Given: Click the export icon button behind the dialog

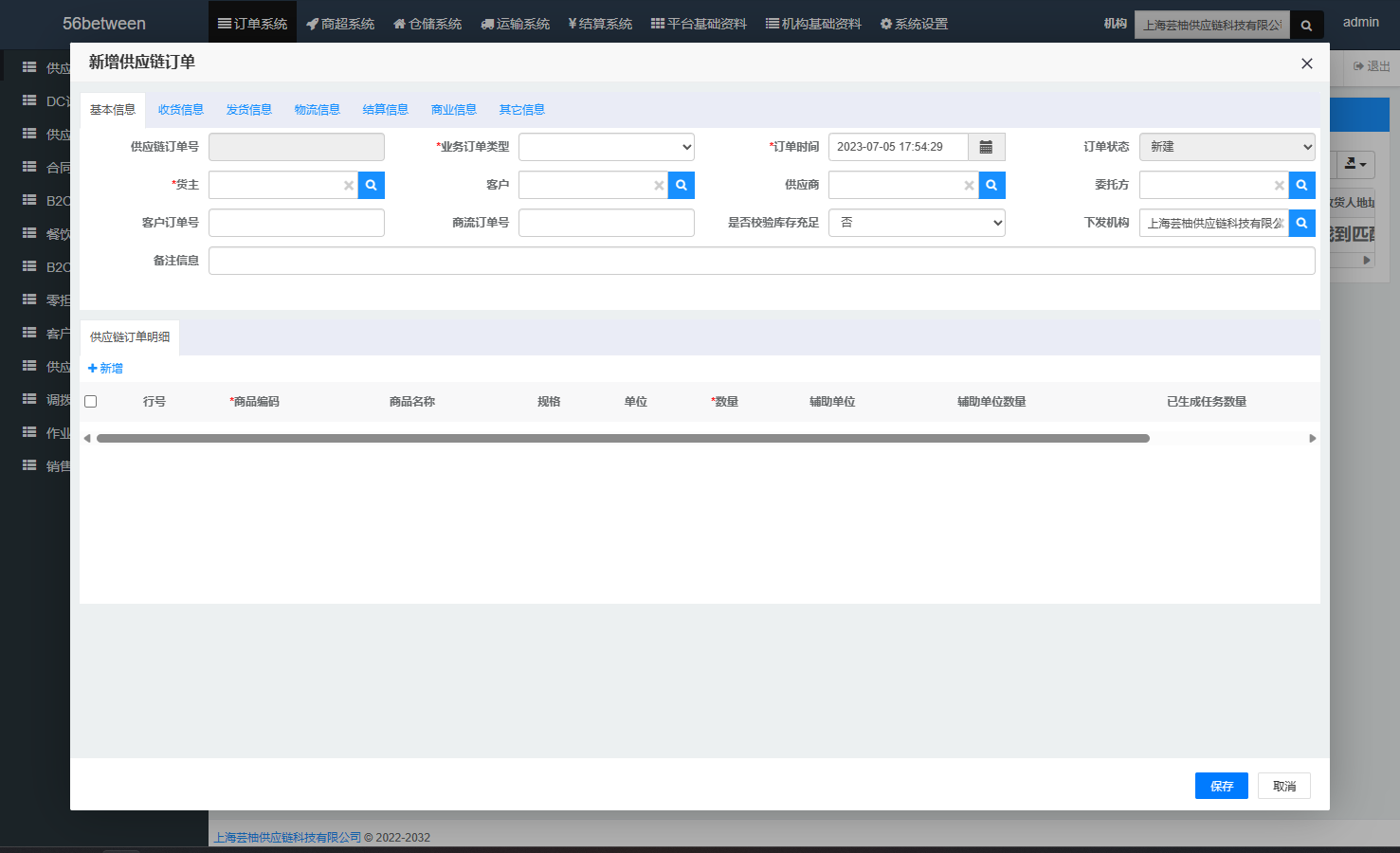Looking at the screenshot, I should [x=1355, y=164].
